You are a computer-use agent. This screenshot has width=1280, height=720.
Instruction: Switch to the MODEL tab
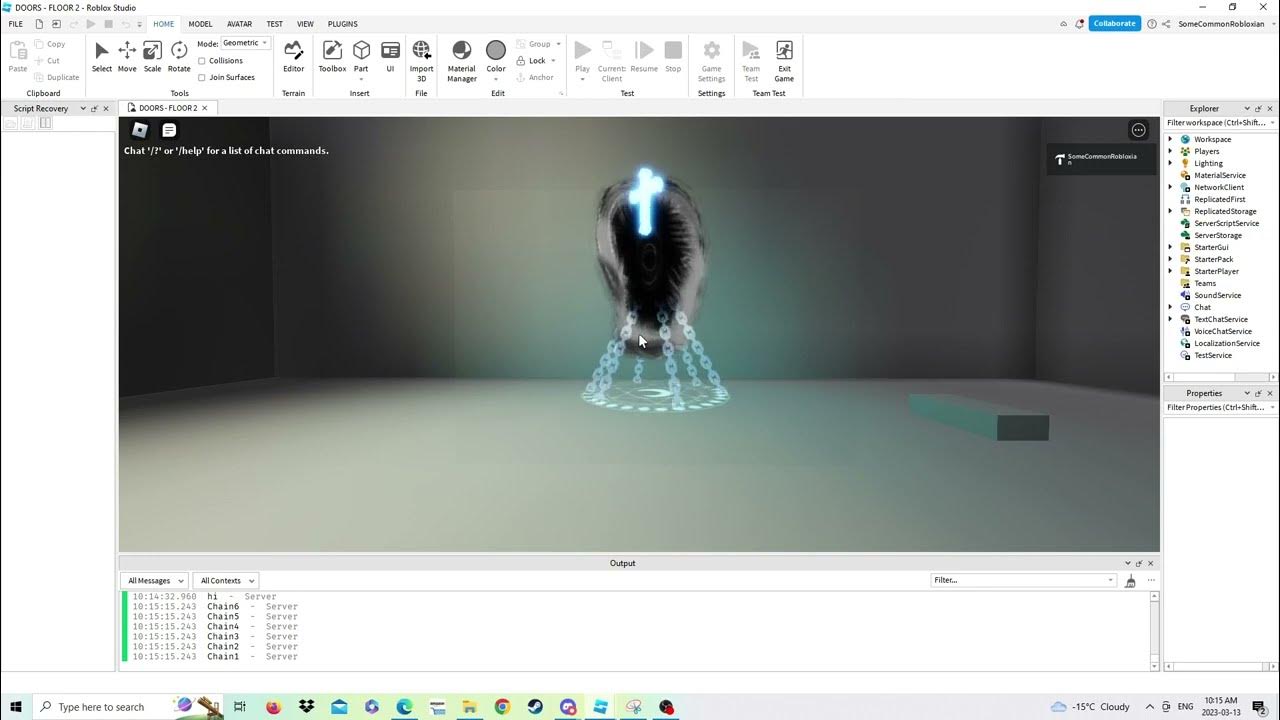click(200, 24)
